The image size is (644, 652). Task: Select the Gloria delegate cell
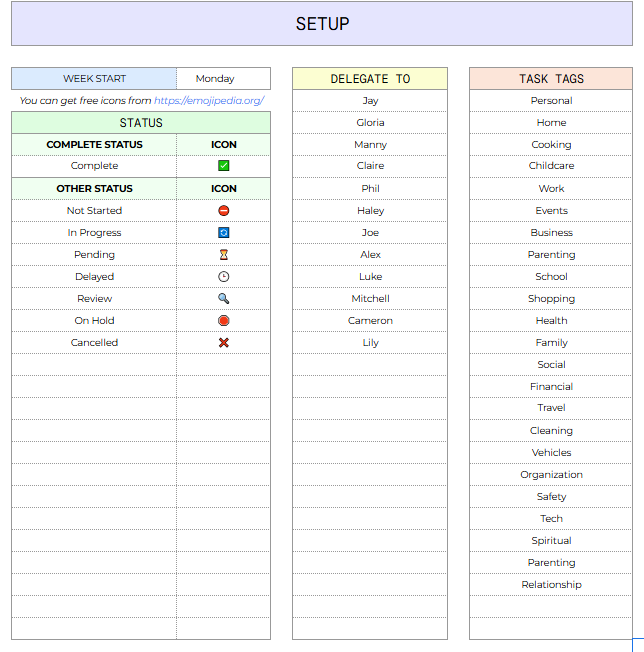coord(370,123)
